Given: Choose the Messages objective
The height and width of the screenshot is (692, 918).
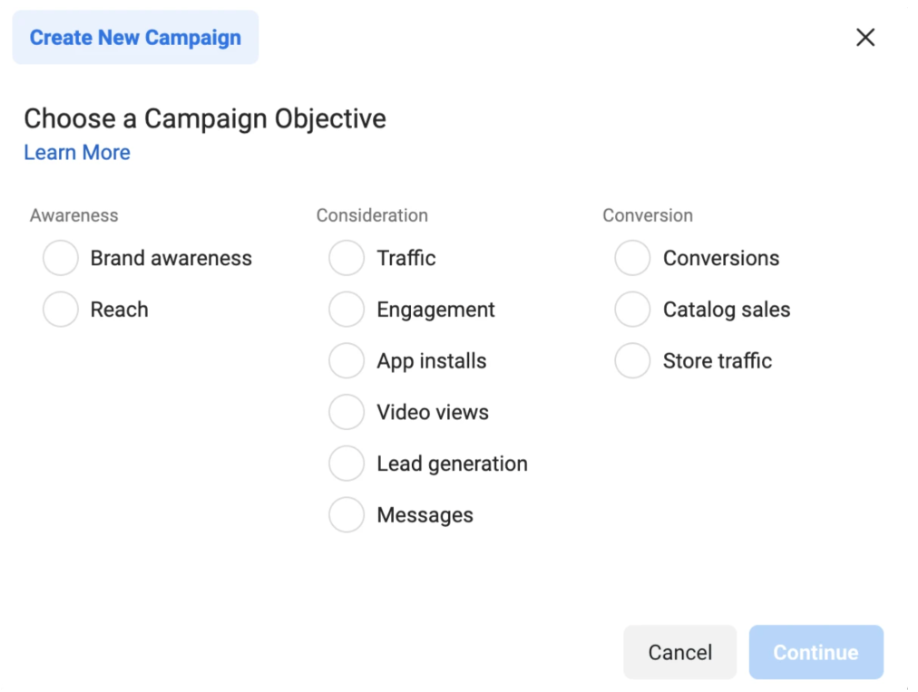Looking at the screenshot, I should coord(347,515).
